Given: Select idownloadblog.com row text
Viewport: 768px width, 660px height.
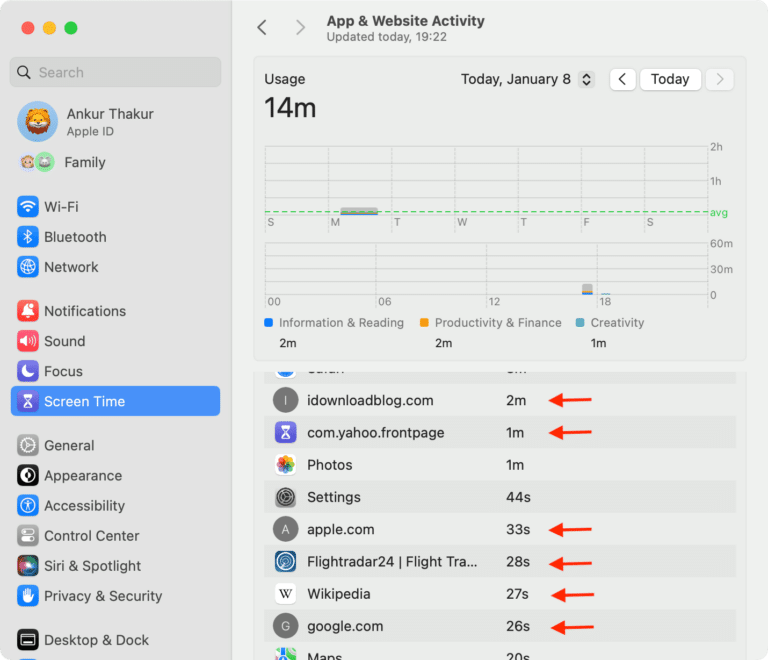Looking at the screenshot, I should 370,401.
